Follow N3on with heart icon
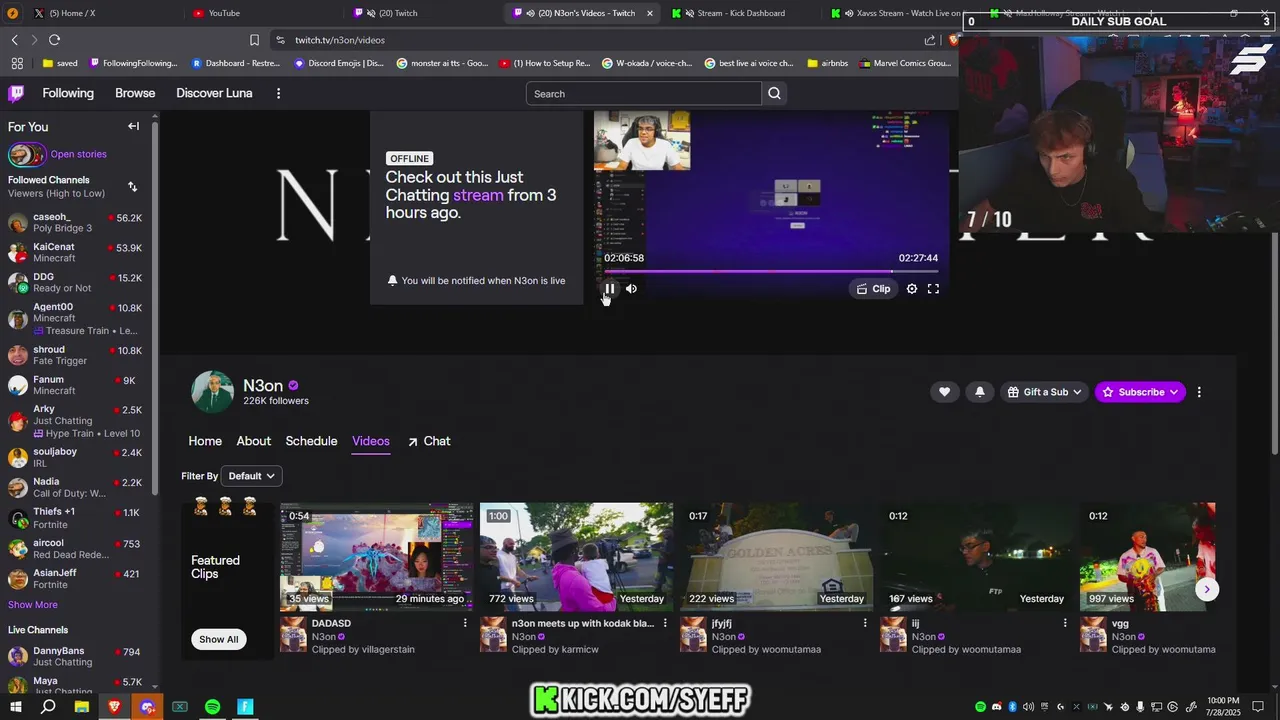Image resolution: width=1280 pixels, height=720 pixels. tap(944, 392)
